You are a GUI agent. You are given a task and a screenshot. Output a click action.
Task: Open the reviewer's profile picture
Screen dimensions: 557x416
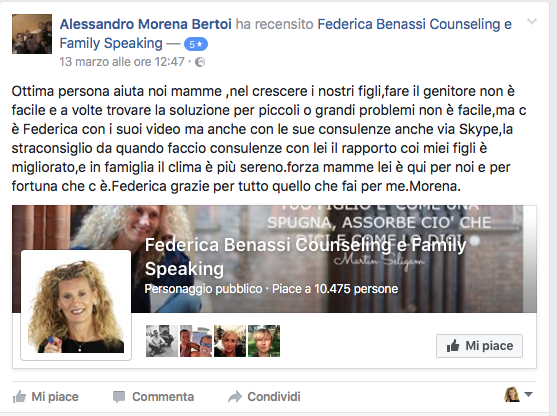click(x=32, y=34)
